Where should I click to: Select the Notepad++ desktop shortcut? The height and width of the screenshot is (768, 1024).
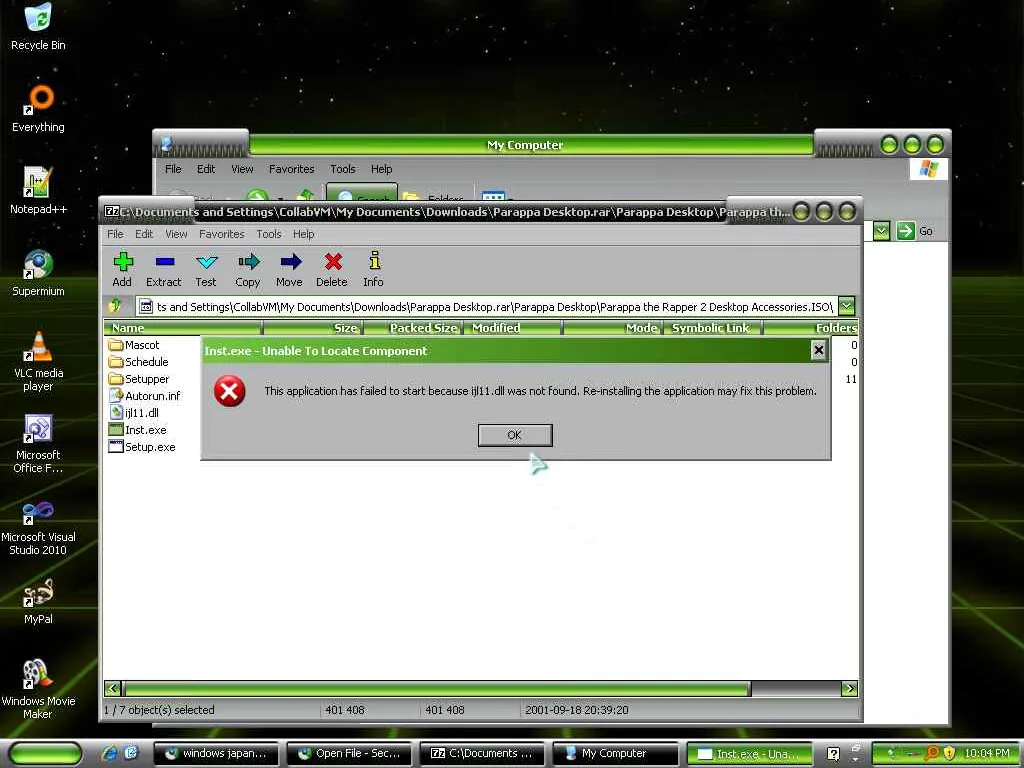point(38,191)
